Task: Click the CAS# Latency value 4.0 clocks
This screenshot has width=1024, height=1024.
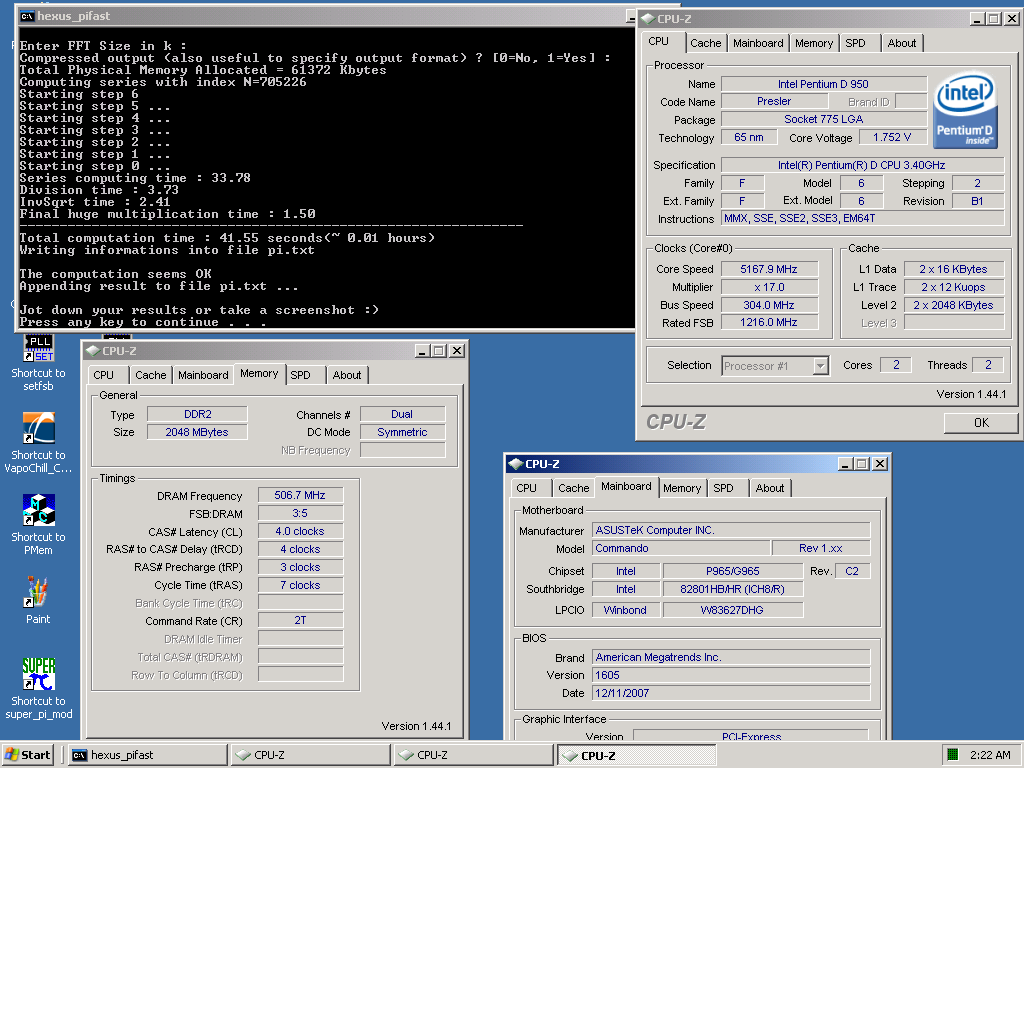Action: pyautogui.click(x=300, y=531)
